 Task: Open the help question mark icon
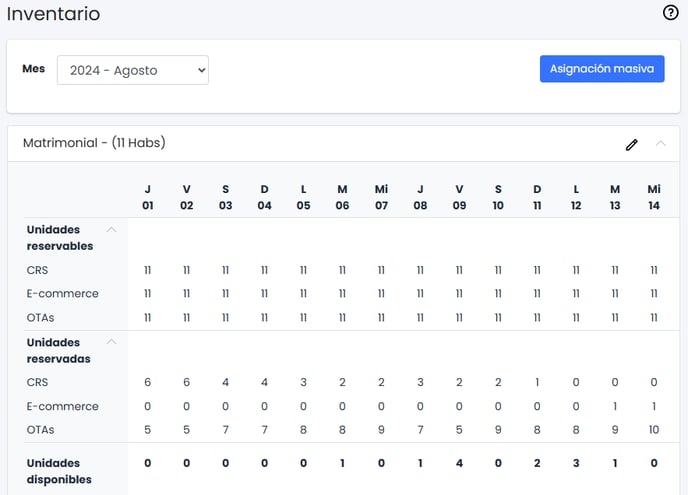670,13
